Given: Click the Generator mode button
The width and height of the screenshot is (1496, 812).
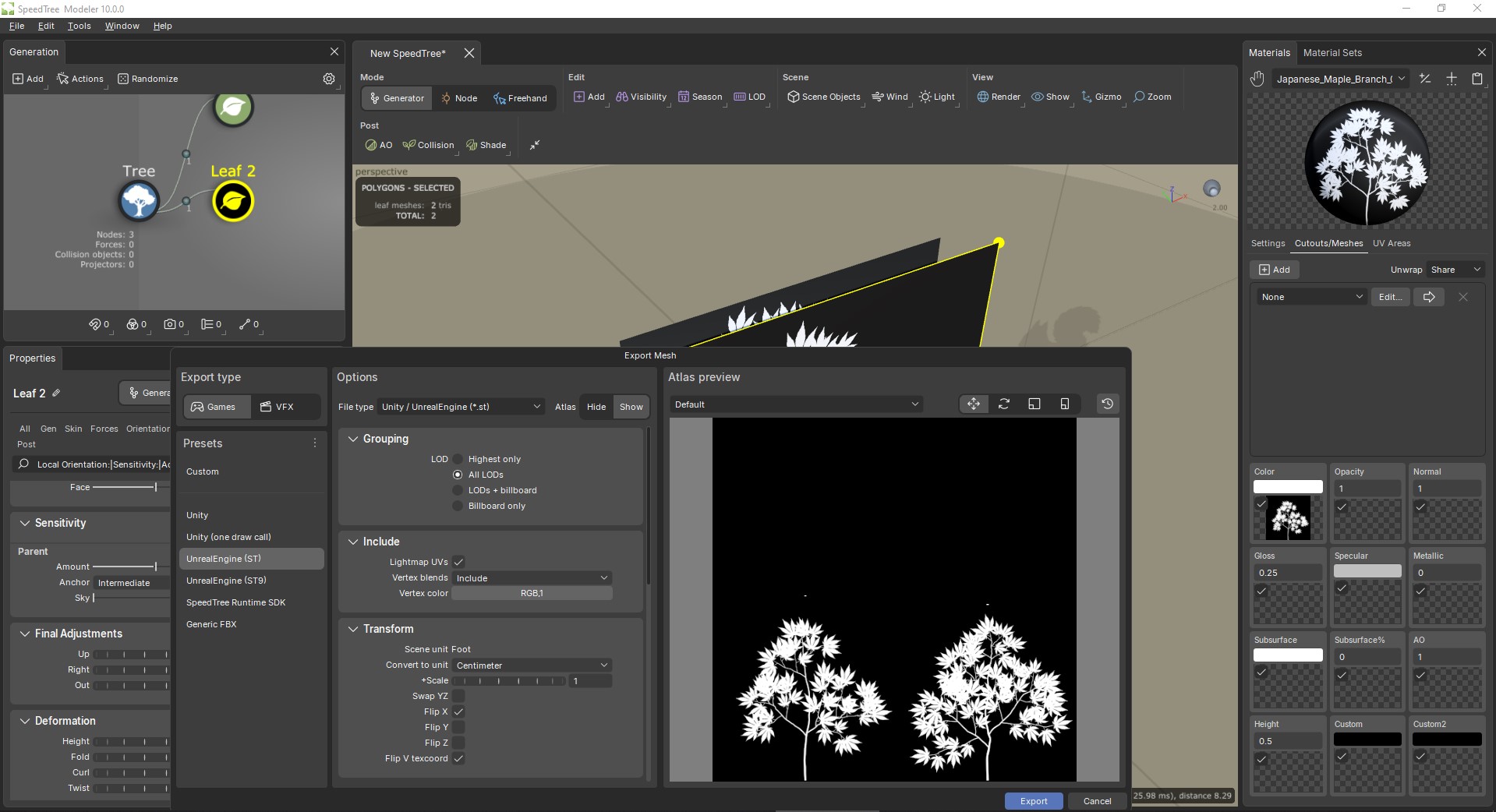Looking at the screenshot, I should pos(397,98).
